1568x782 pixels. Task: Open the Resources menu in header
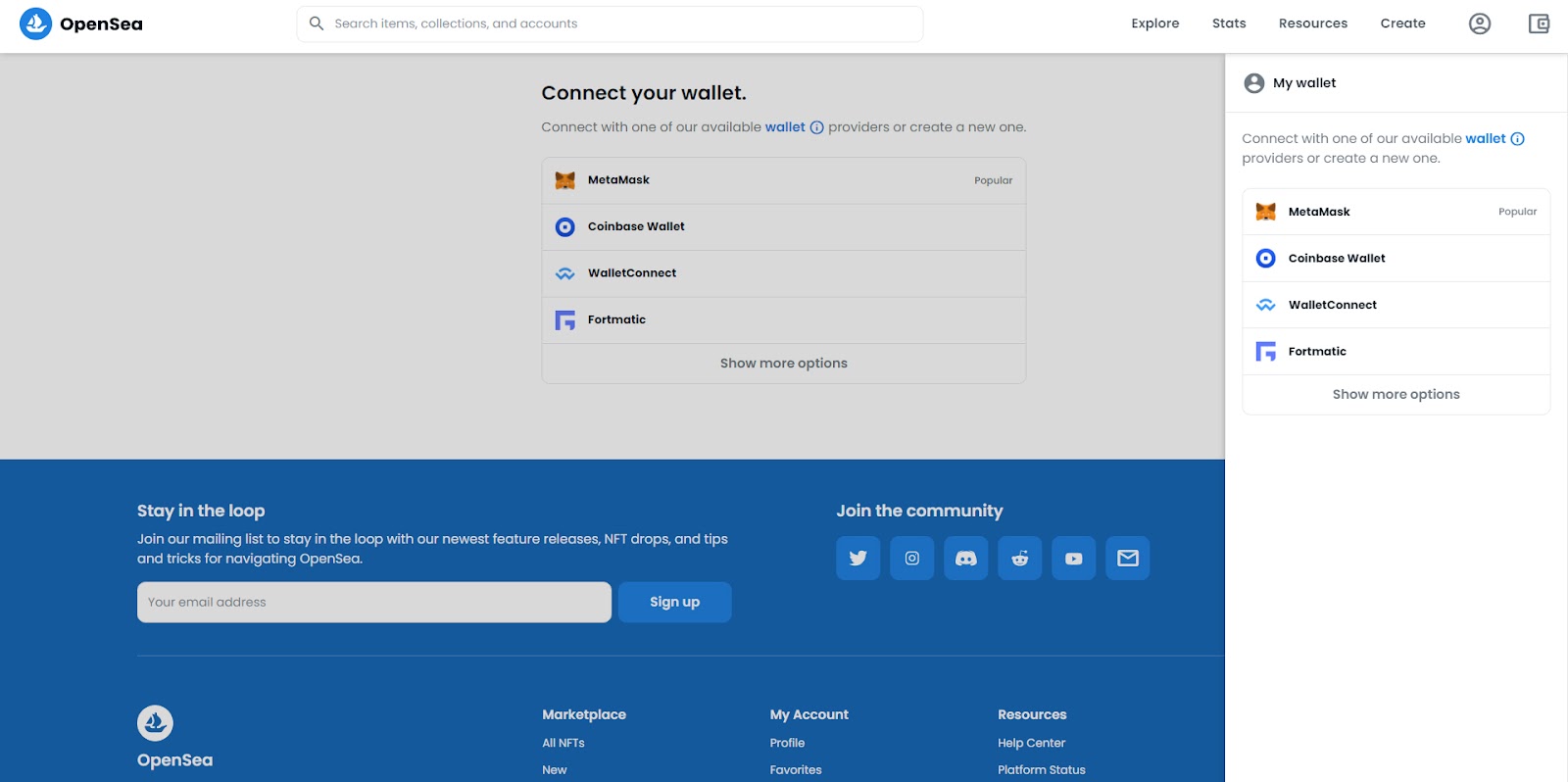[x=1313, y=24]
